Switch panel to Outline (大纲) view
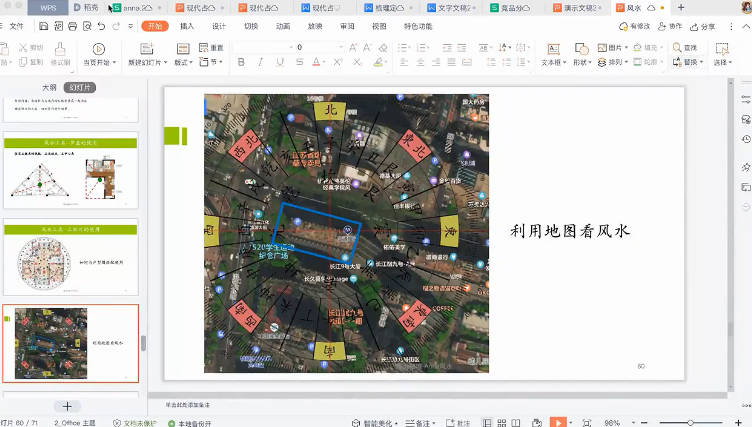 pos(49,88)
